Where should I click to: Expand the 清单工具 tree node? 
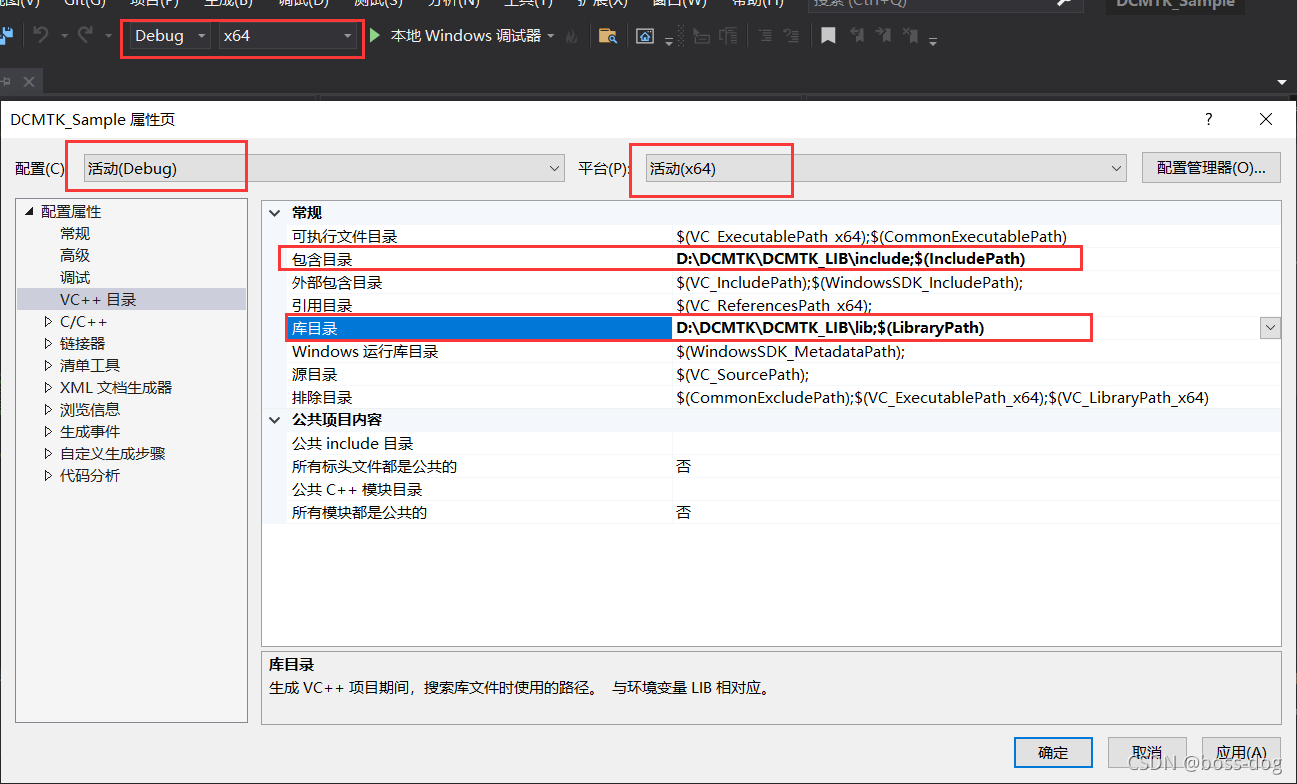pyautogui.click(x=48, y=365)
